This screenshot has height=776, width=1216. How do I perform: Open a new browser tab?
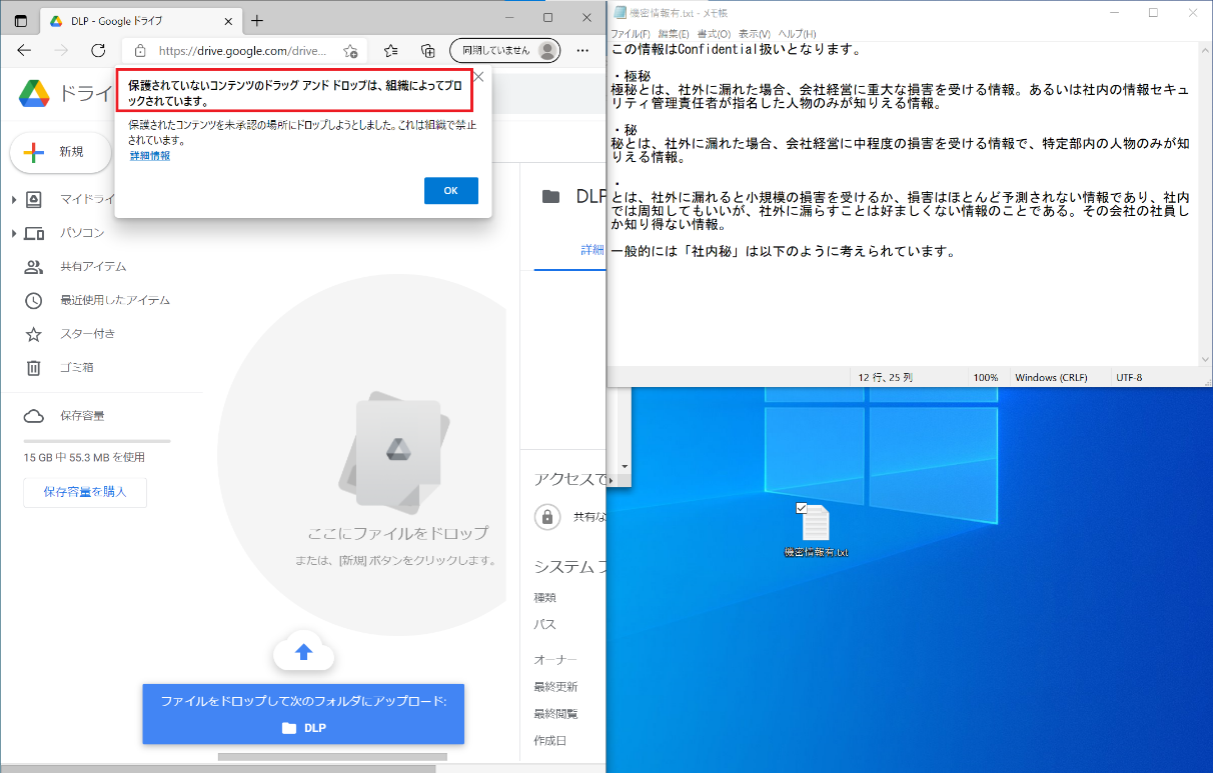[x=257, y=20]
